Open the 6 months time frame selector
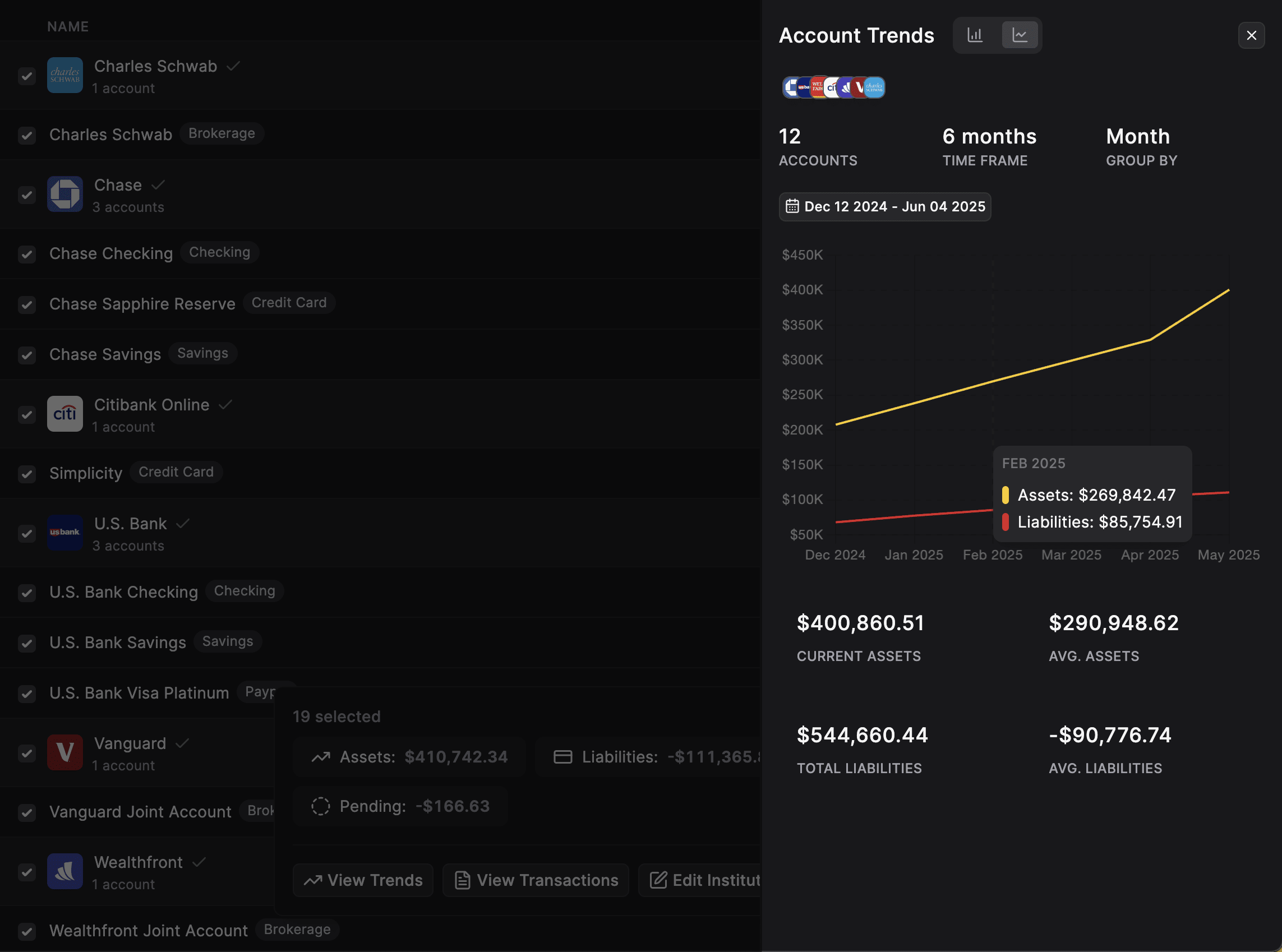Screen dimensions: 1282x952 989,147
